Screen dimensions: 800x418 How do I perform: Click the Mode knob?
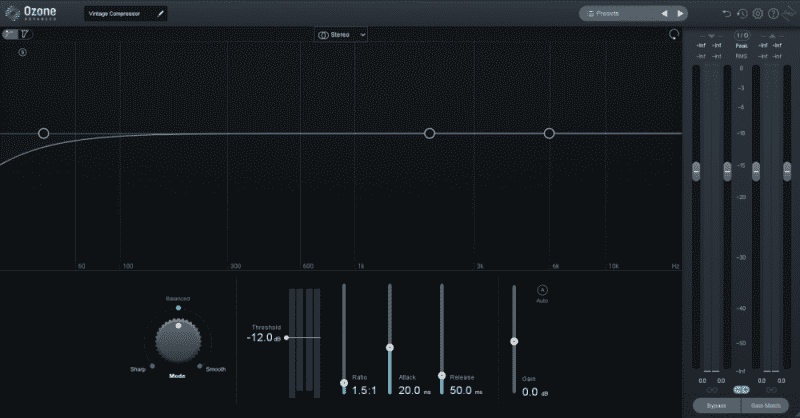point(178,340)
